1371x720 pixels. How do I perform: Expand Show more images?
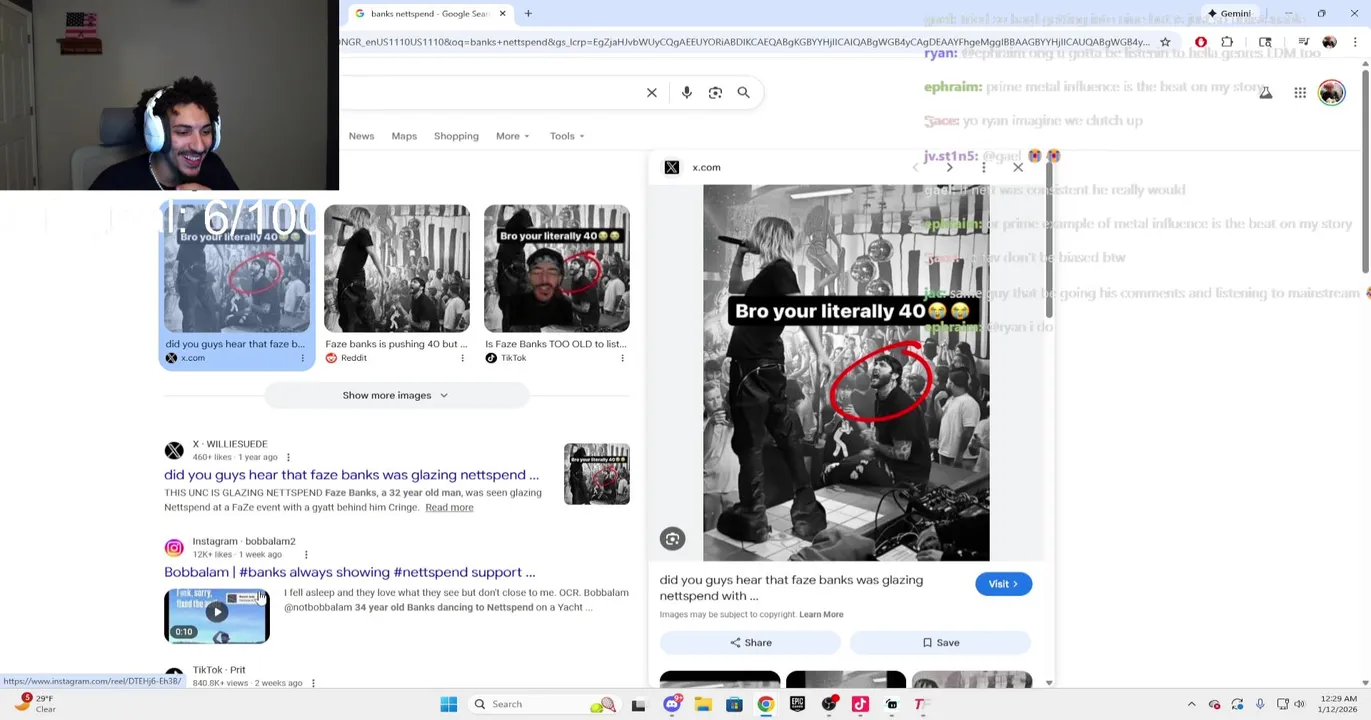pos(395,395)
